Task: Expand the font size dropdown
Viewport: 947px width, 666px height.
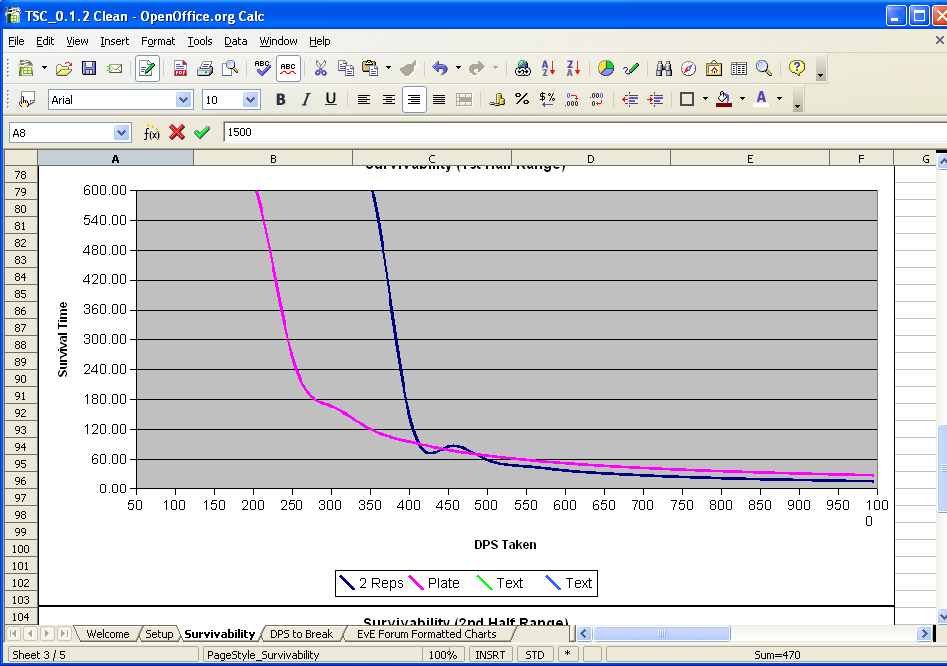Action: (x=250, y=100)
